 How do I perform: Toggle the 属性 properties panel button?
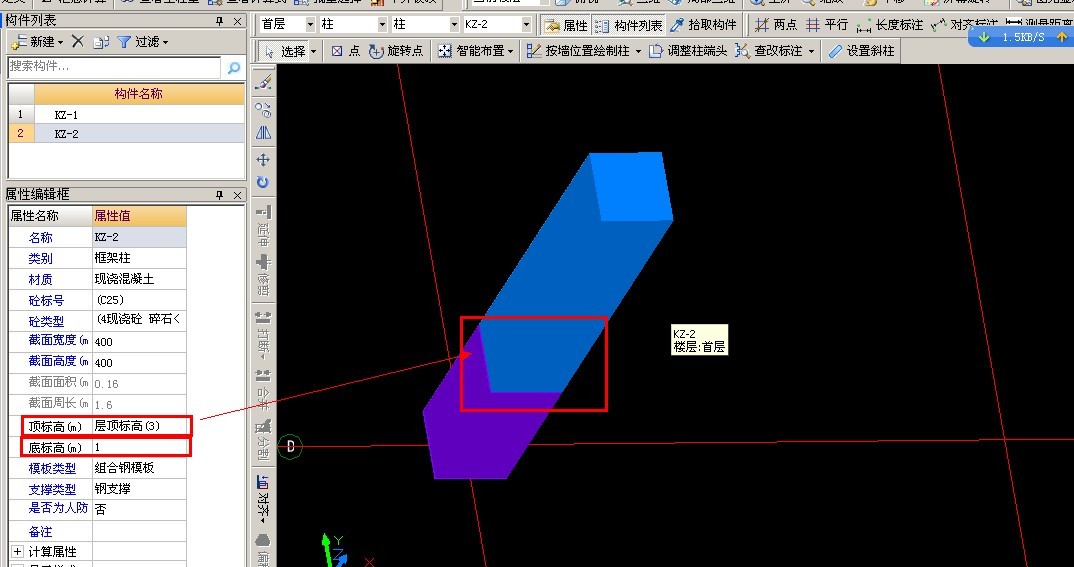point(566,25)
